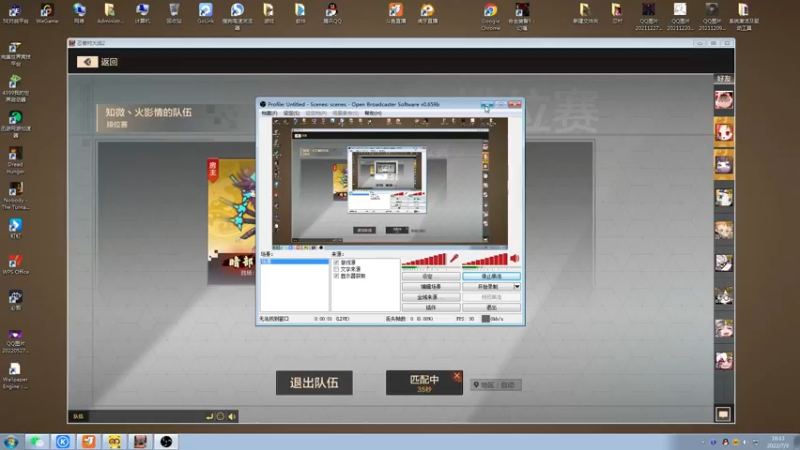Select the second friend avatar with red hair

tap(723, 133)
